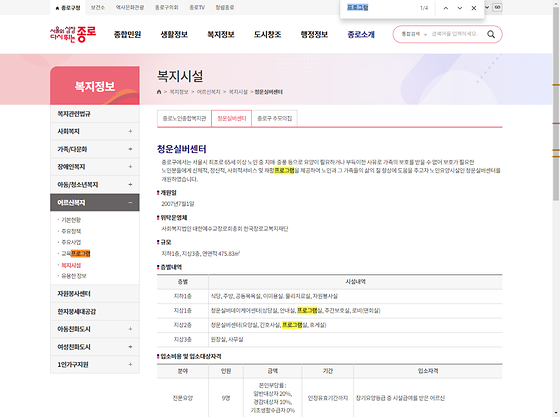Expand the 아동친화도시 sidebar section plus

[130, 329]
